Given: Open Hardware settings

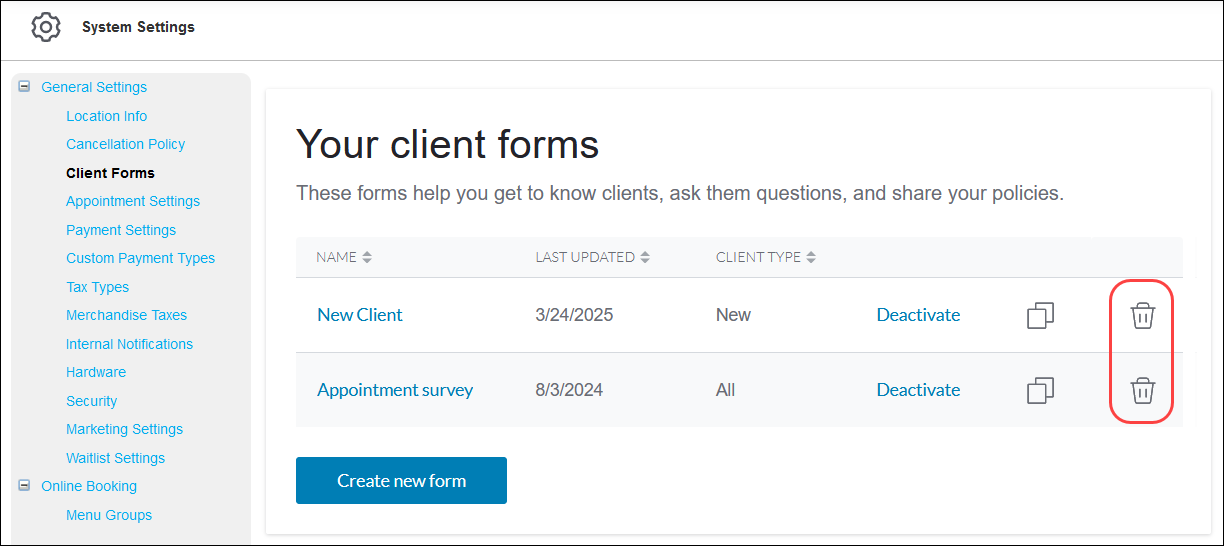Looking at the screenshot, I should point(96,372).
